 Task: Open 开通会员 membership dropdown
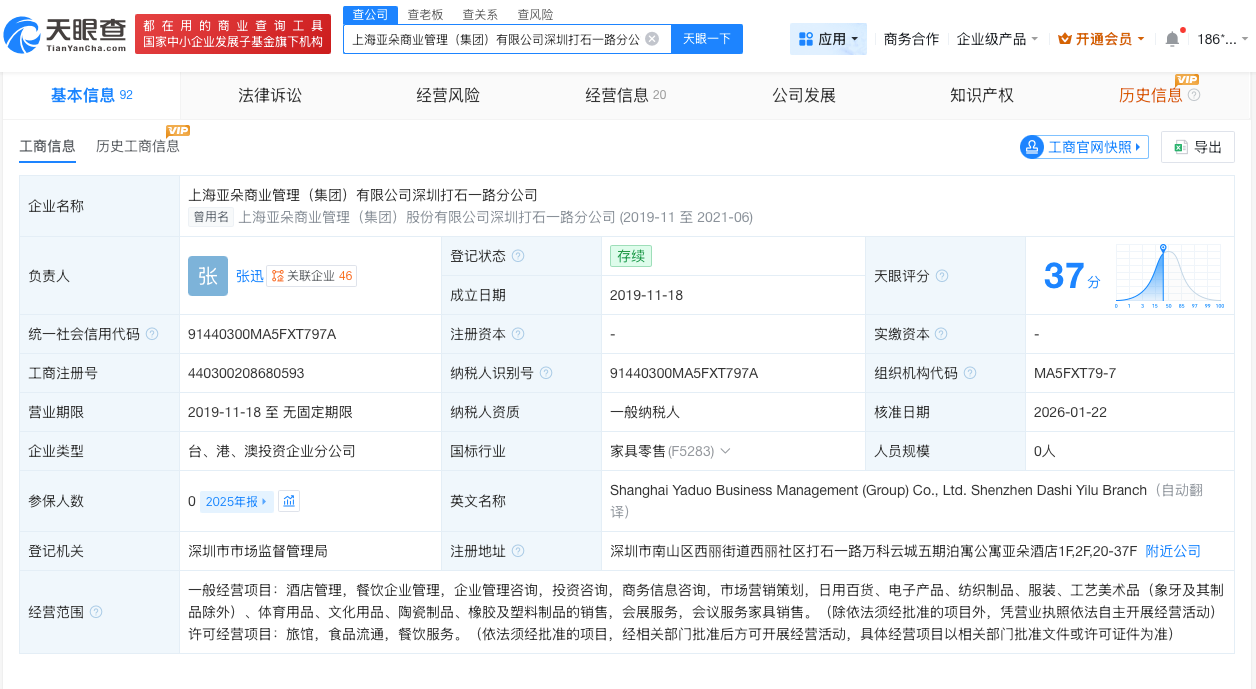[x=1100, y=39]
